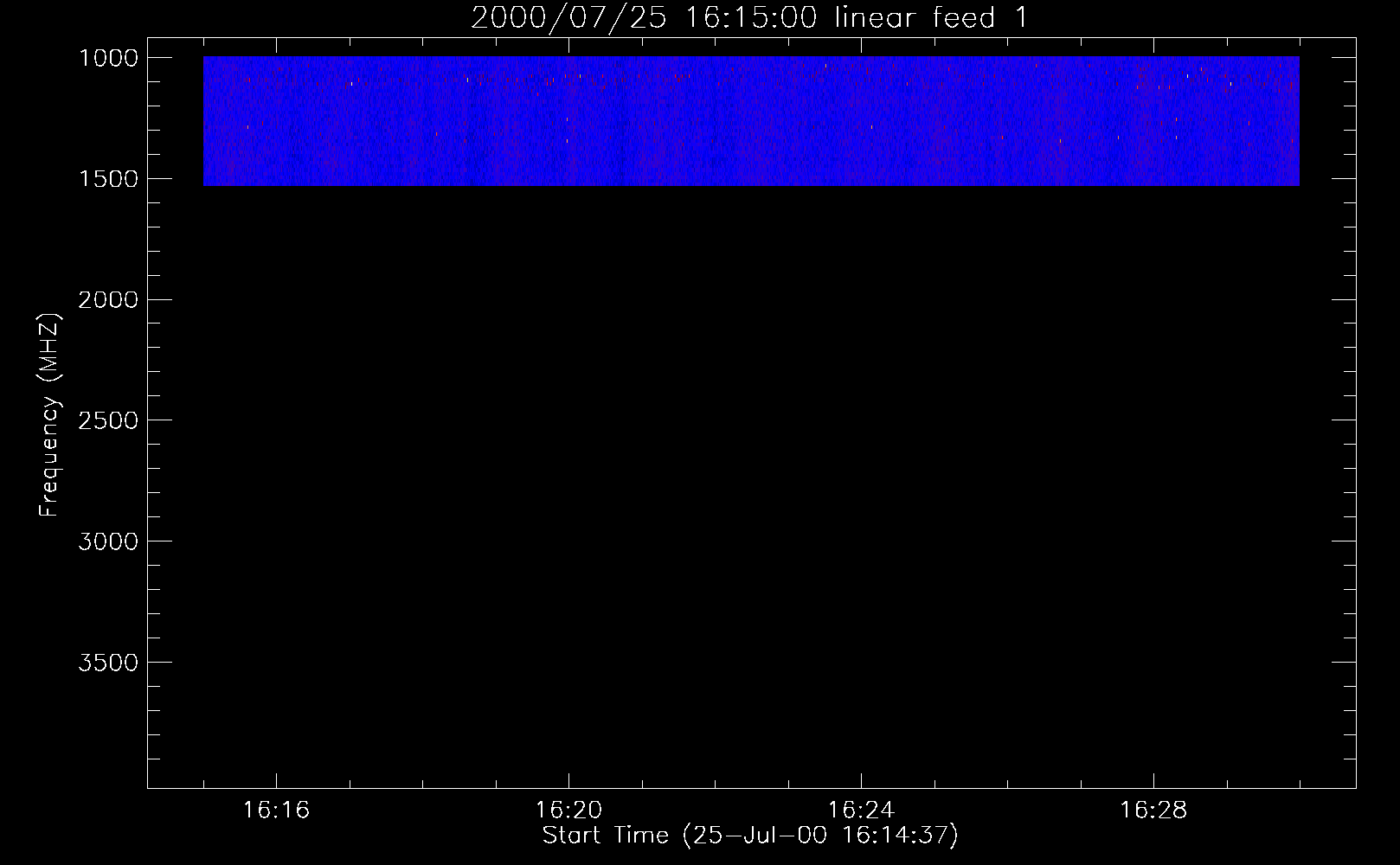Click the 1500 frequency tick label
Image resolution: width=1400 pixels, height=865 pixels.
click(108, 179)
